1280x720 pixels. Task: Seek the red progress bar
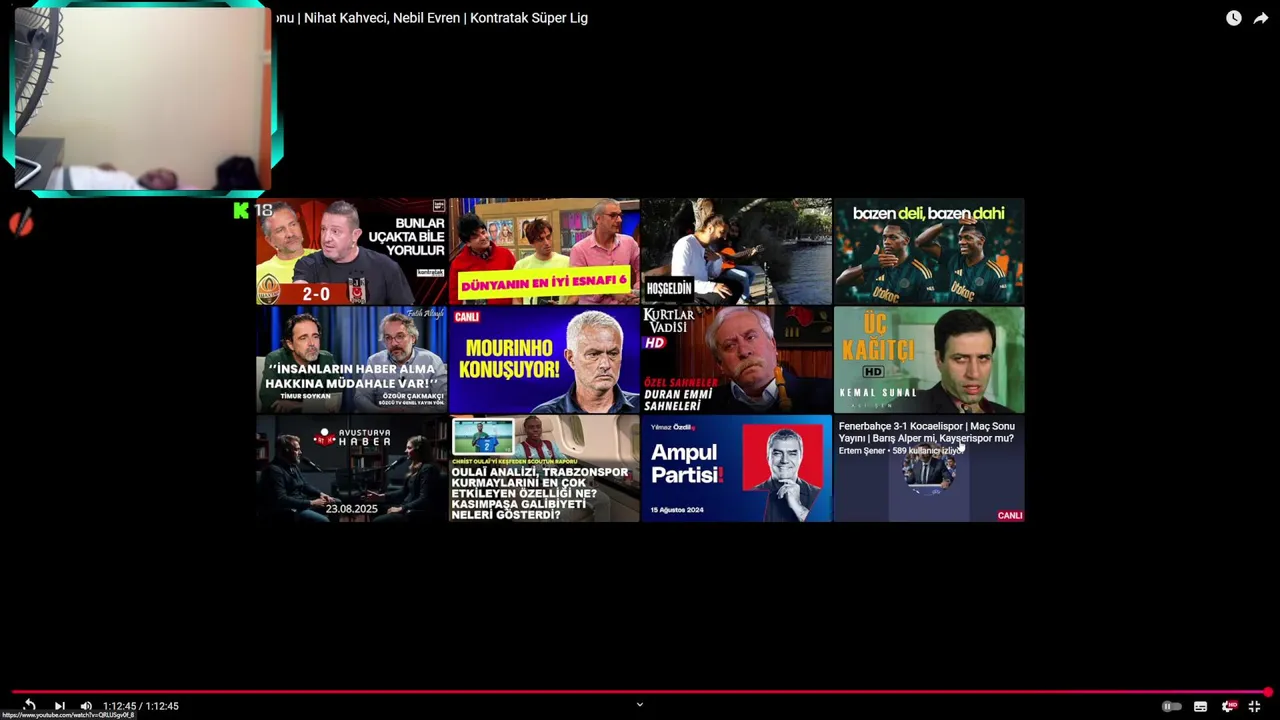point(640,692)
